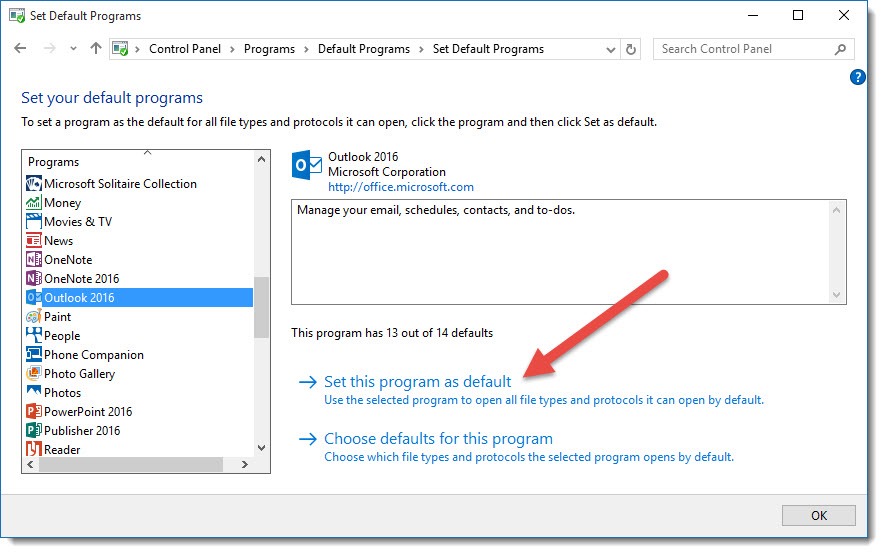Click the Photos app icon
Screen dimensions: 883x553
pyautogui.click(x=34, y=392)
